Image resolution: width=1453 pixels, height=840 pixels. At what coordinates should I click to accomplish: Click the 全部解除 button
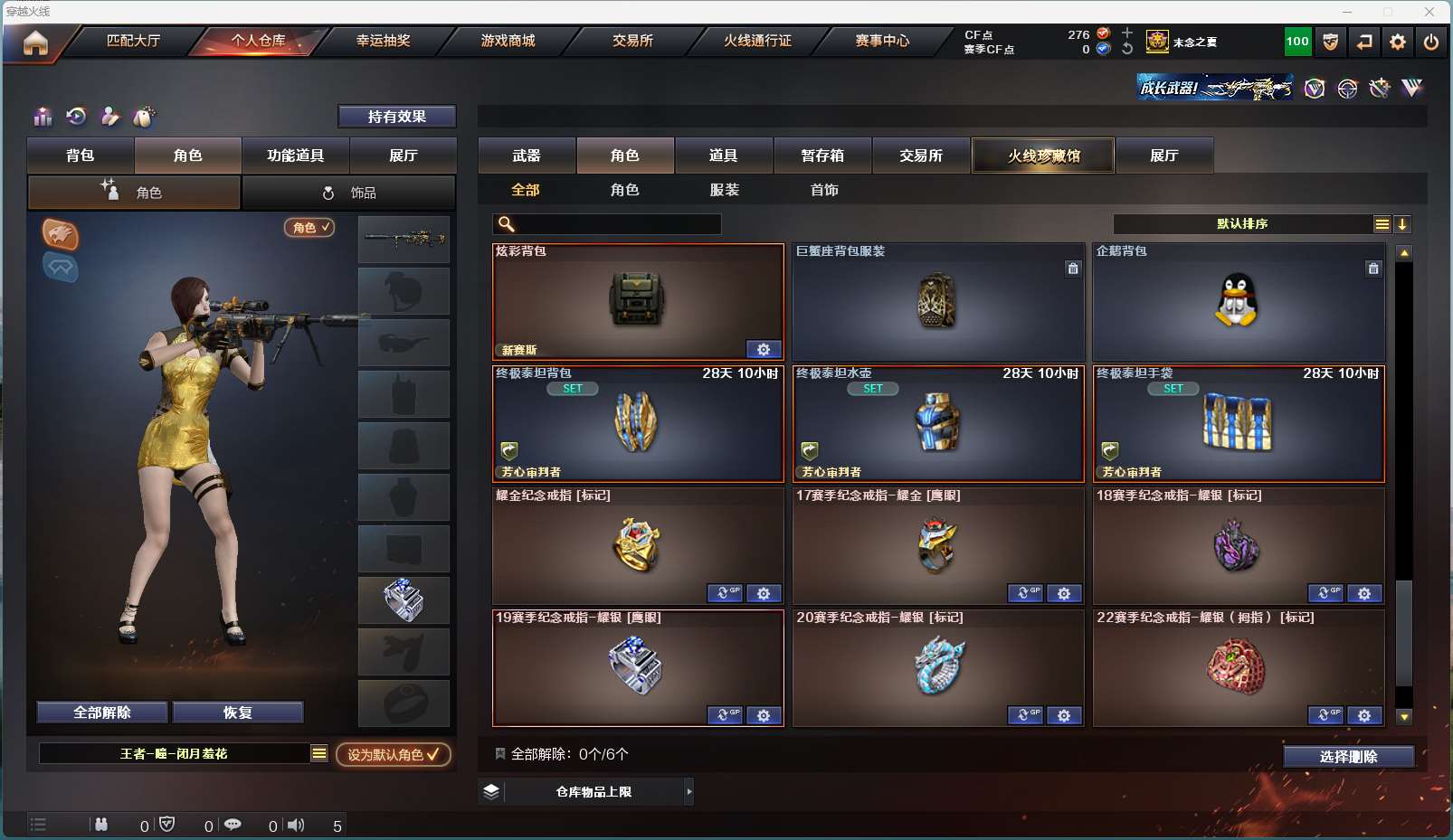click(x=102, y=713)
